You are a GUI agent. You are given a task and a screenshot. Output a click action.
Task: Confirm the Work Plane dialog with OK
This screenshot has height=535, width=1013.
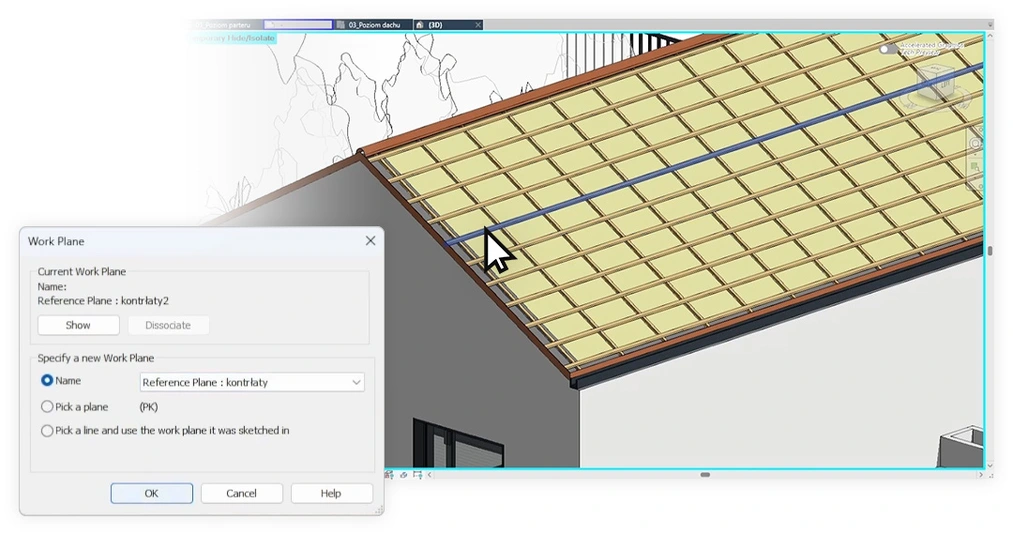point(151,493)
